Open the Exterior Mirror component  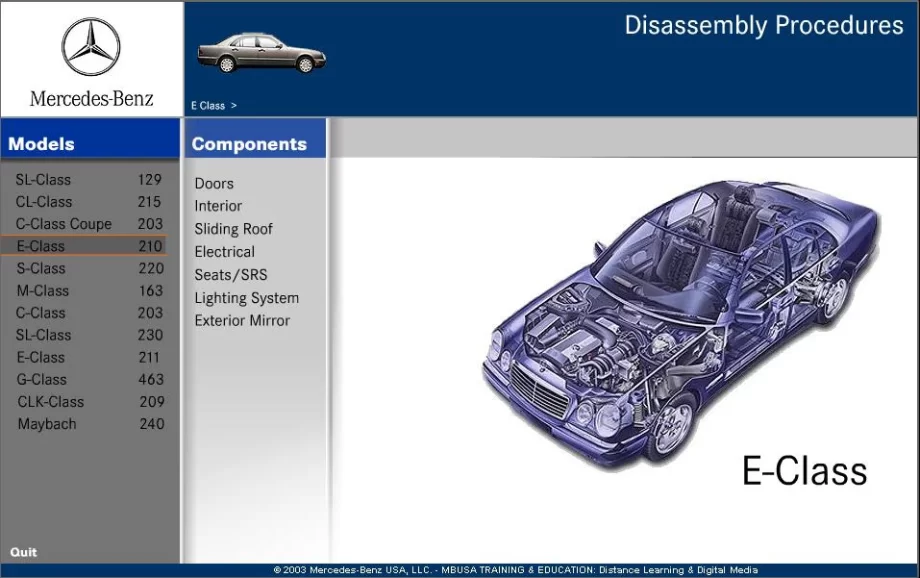[242, 320]
